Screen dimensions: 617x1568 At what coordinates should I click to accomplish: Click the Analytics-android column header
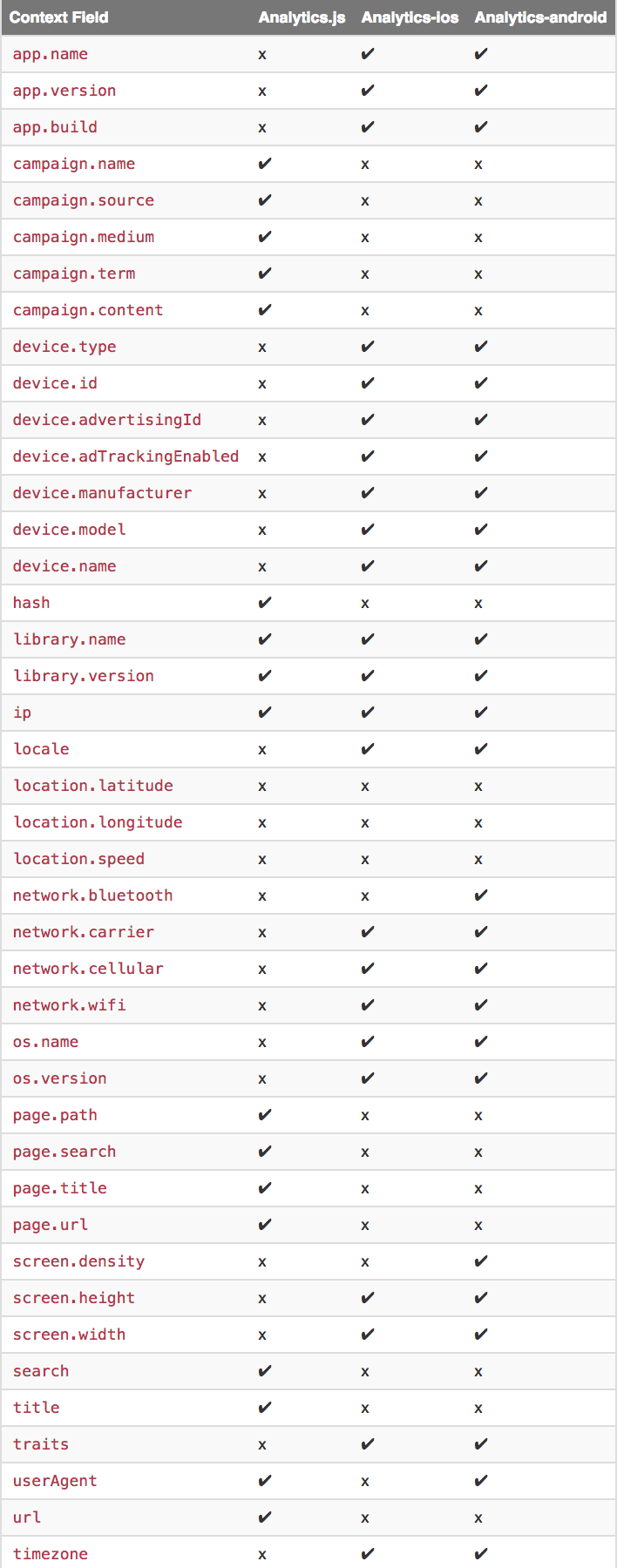[540, 17]
